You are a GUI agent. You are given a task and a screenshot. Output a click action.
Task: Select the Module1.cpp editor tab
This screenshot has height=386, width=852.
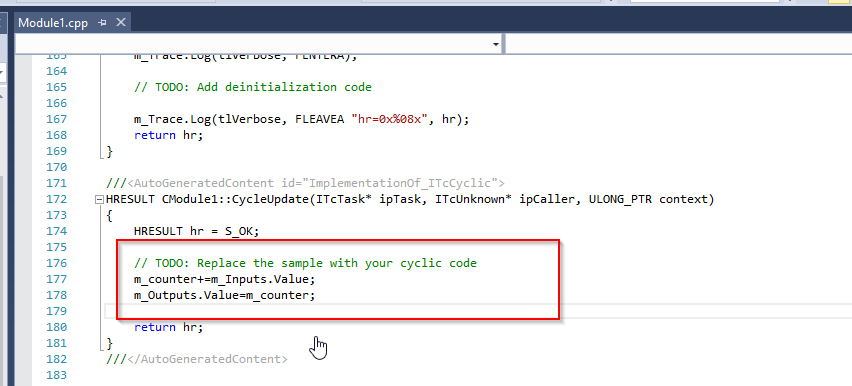(53, 23)
